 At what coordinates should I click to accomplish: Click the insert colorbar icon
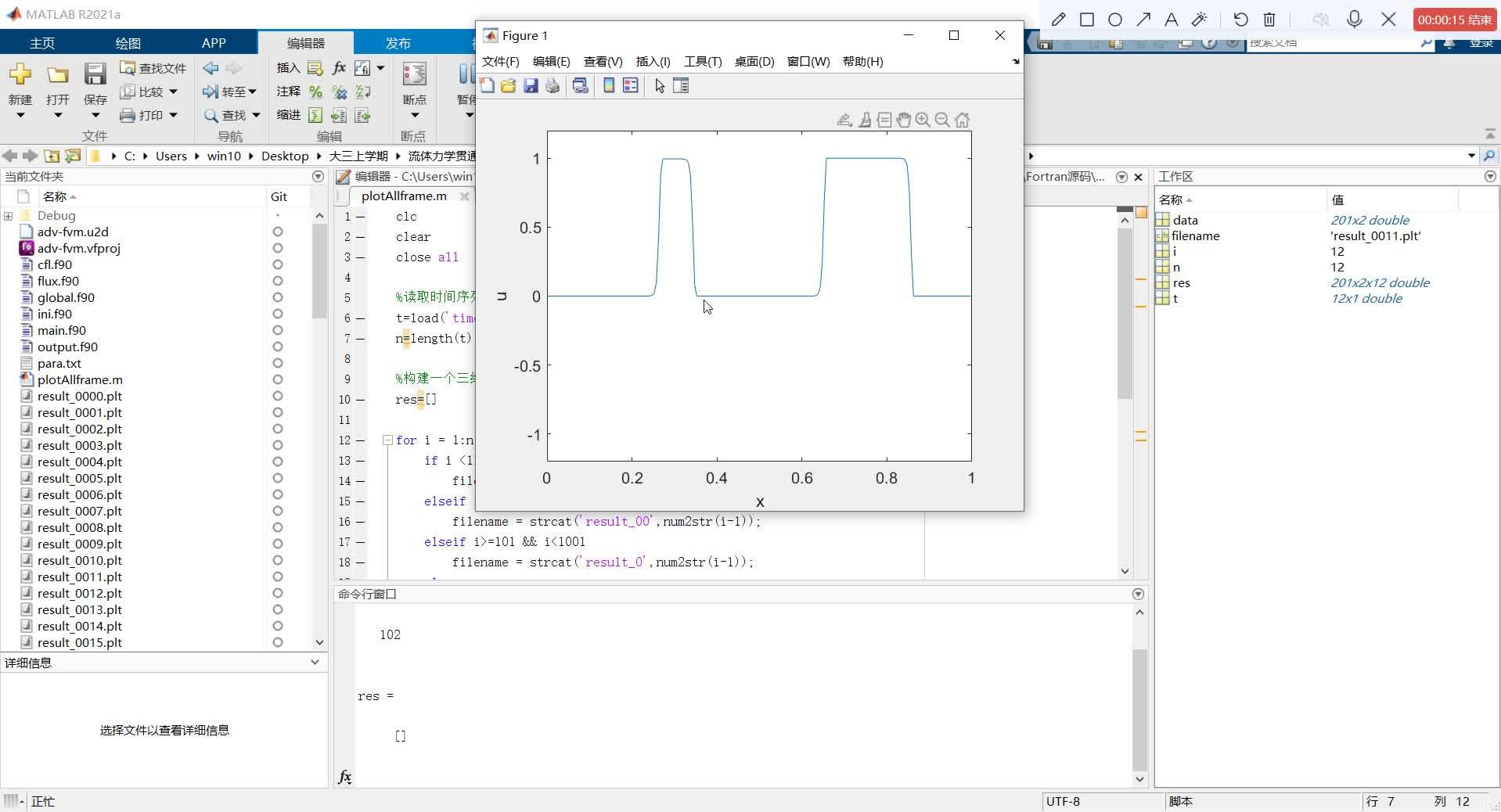pos(608,86)
